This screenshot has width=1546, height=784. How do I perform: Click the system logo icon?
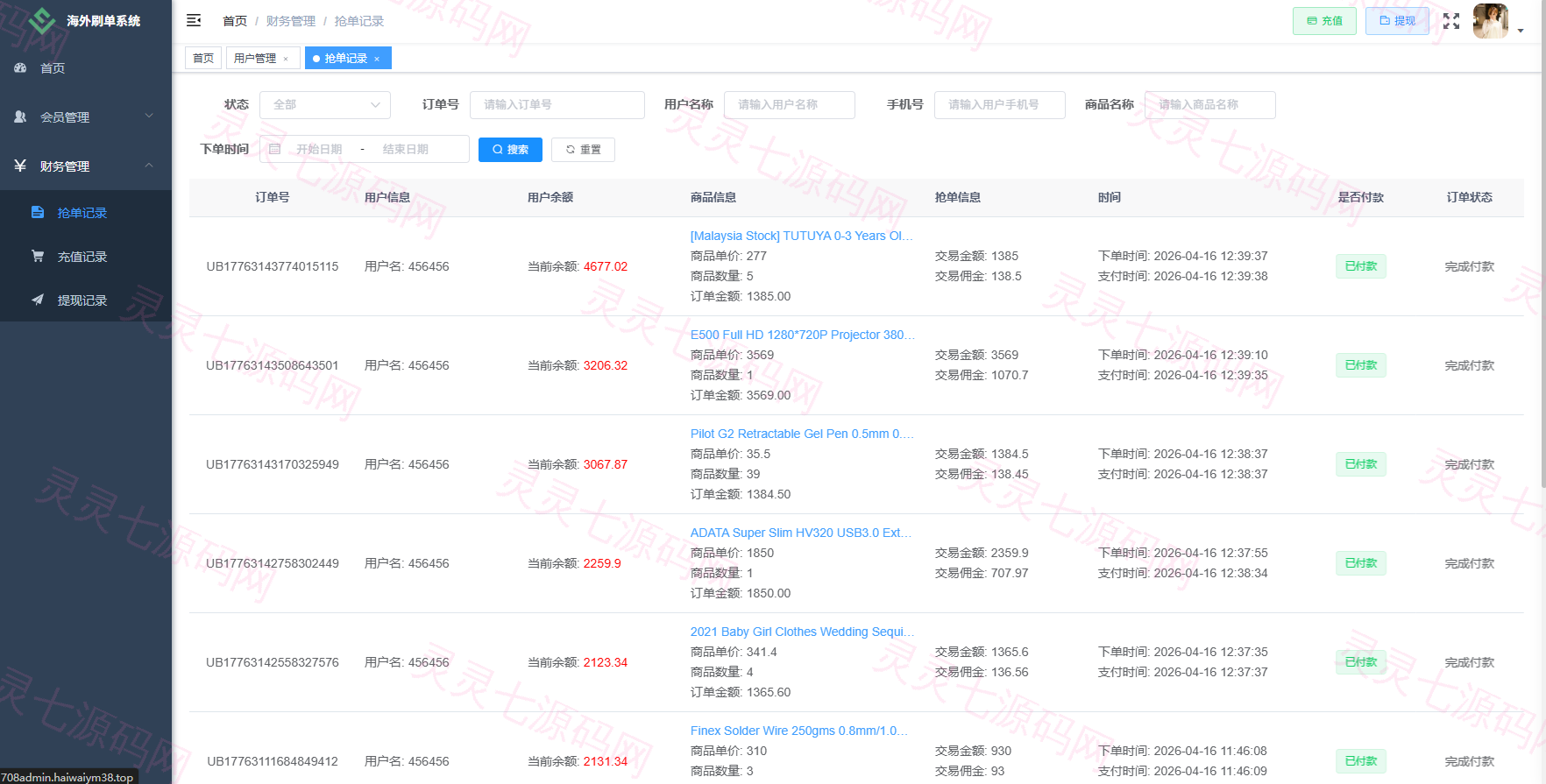coord(42,20)
